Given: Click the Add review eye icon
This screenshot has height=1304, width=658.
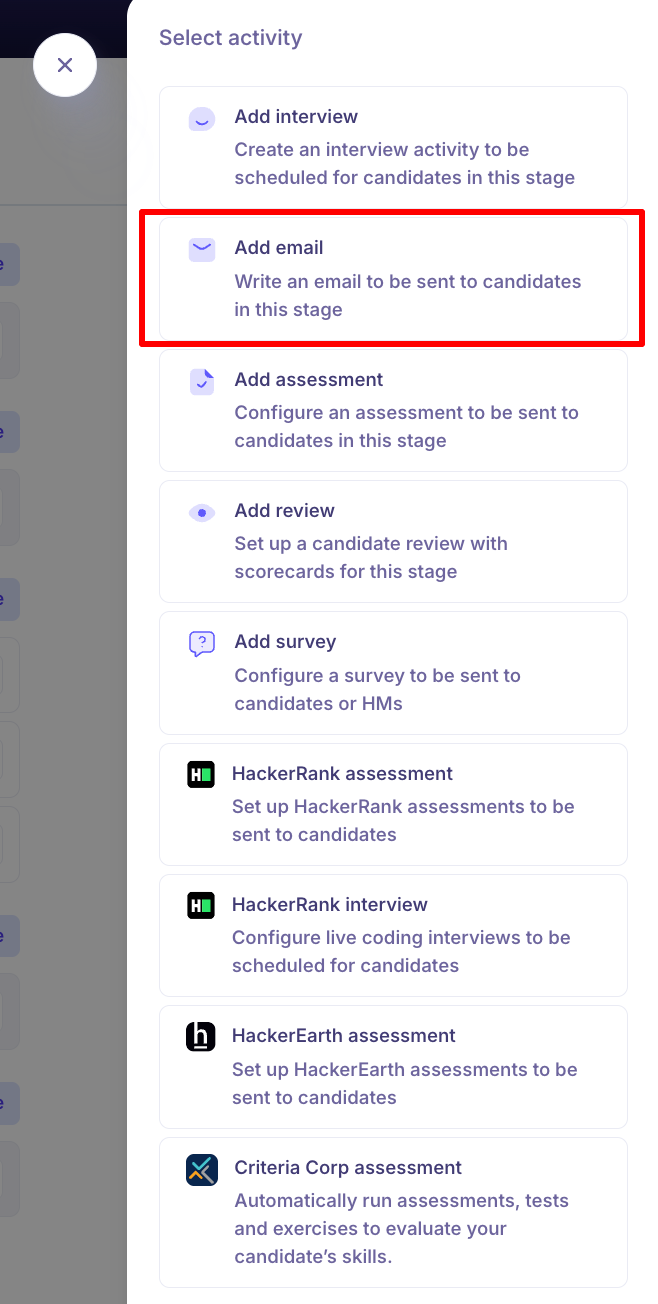Looking at the screenshot, I should [x=202, y=513].
